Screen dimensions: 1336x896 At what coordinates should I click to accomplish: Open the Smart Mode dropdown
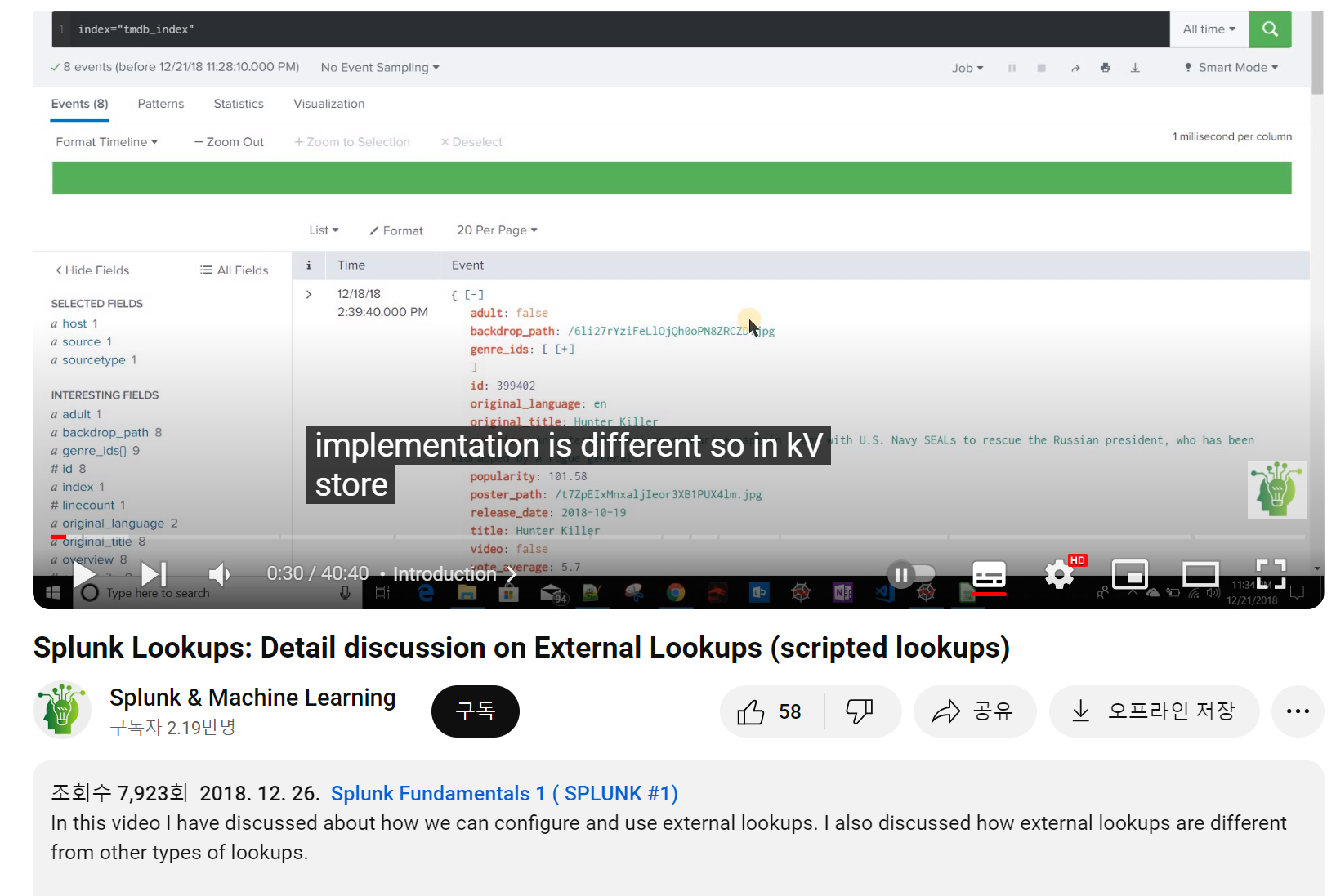[1231, 68]
